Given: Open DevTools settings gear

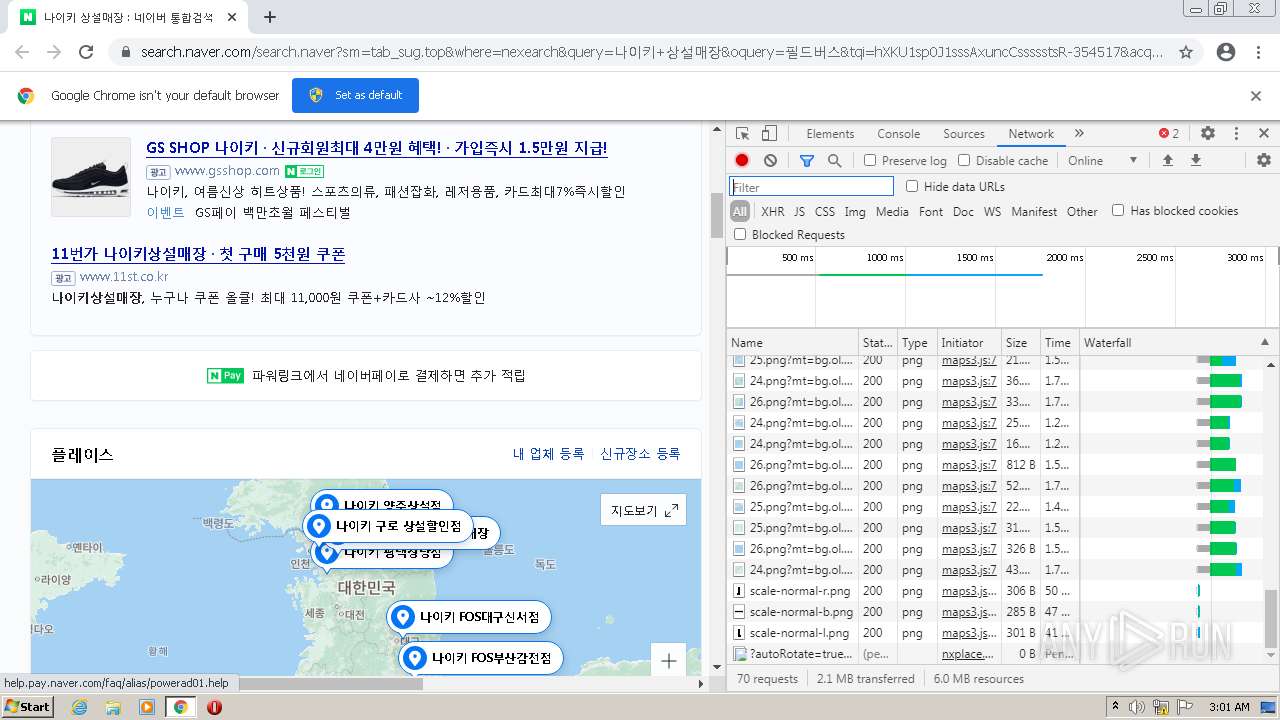Looking at the screenshot, I should tap(1208, 133).
